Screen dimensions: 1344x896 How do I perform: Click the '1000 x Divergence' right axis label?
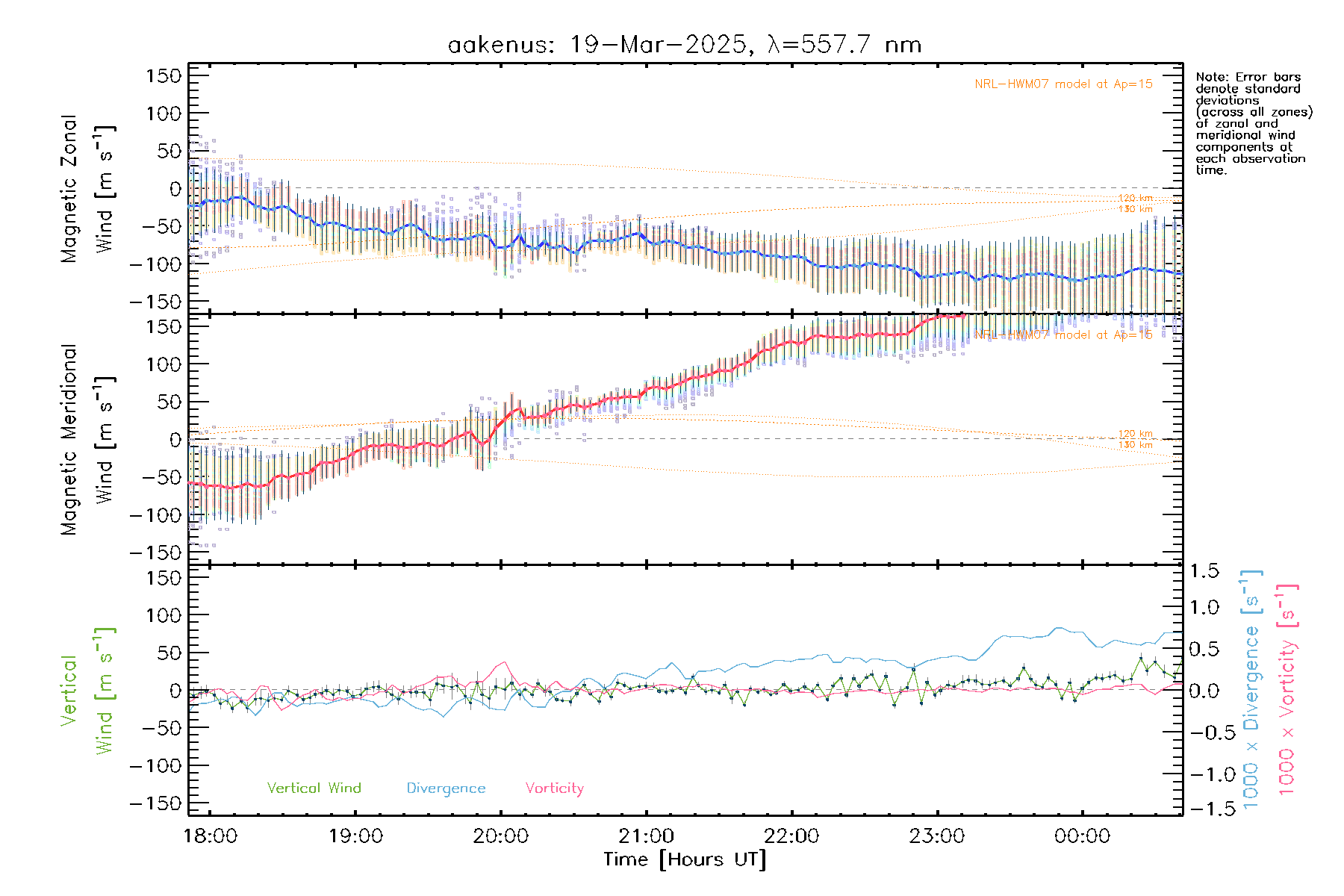pyautogui.click(x=1251, y=691)
